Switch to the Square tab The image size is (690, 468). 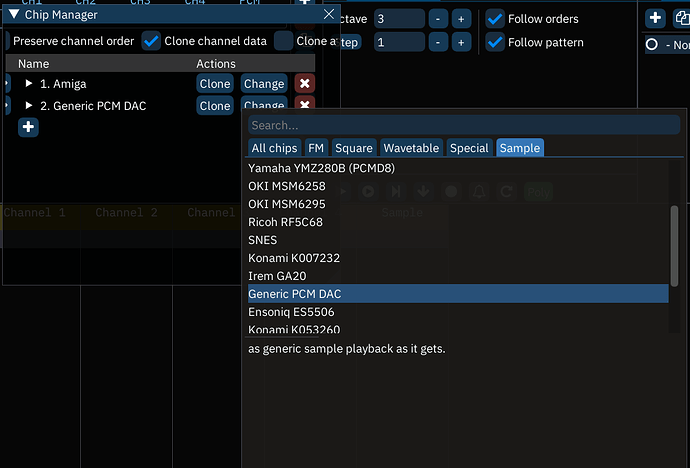coord(354,148)
